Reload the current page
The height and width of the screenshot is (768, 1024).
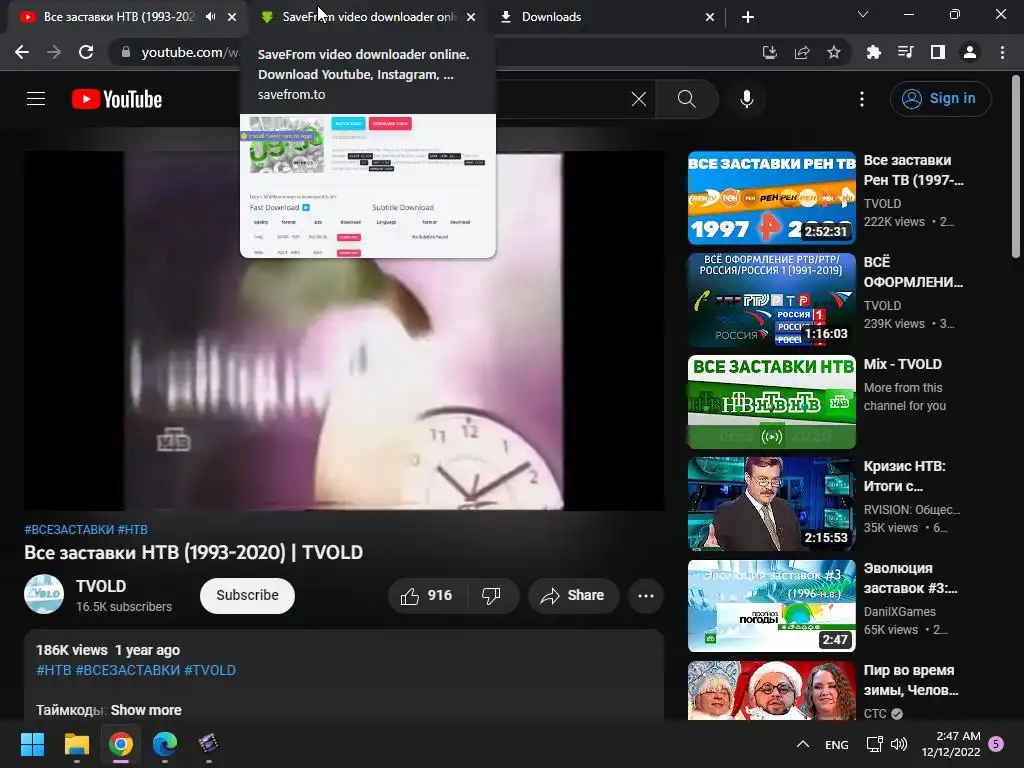(86, 52)
